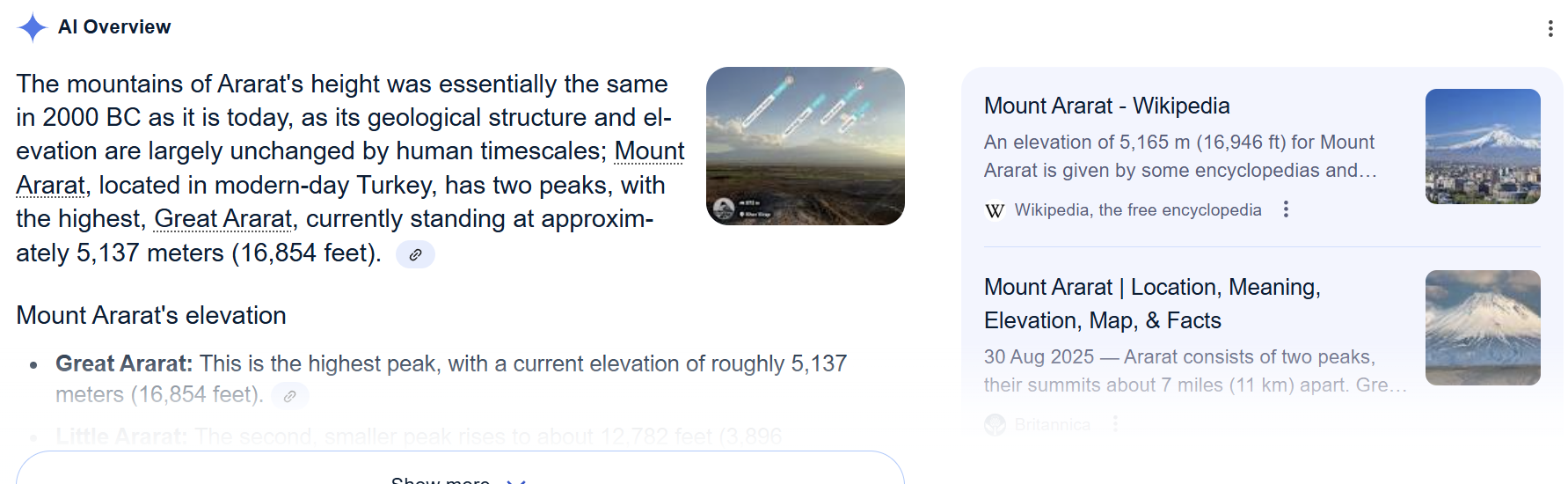Open the Mount Ararat - Wikipedia result title
This screenshot has height=484, width=1568.
1106,106
